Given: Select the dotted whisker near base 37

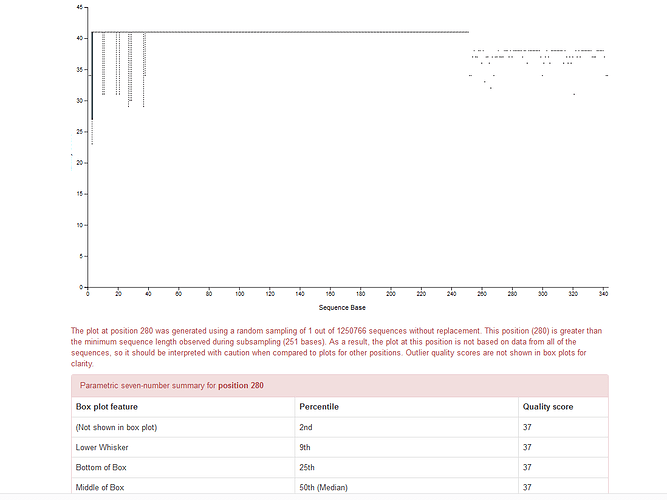Looking at the screenshot, I should (x=144, y=69).
